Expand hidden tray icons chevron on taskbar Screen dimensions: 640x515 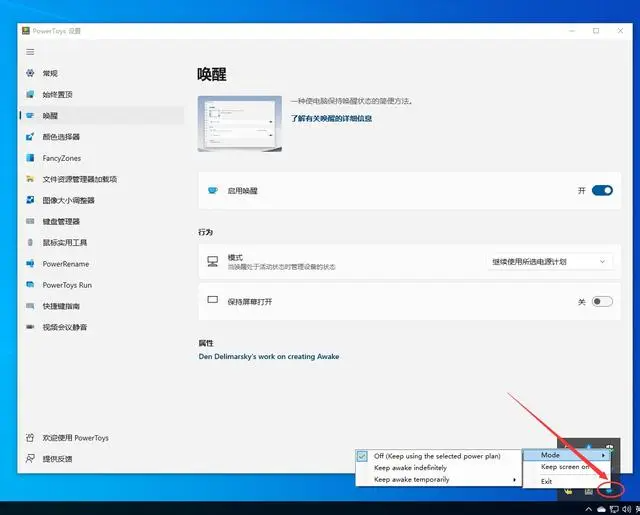click(x=588, y=509)
